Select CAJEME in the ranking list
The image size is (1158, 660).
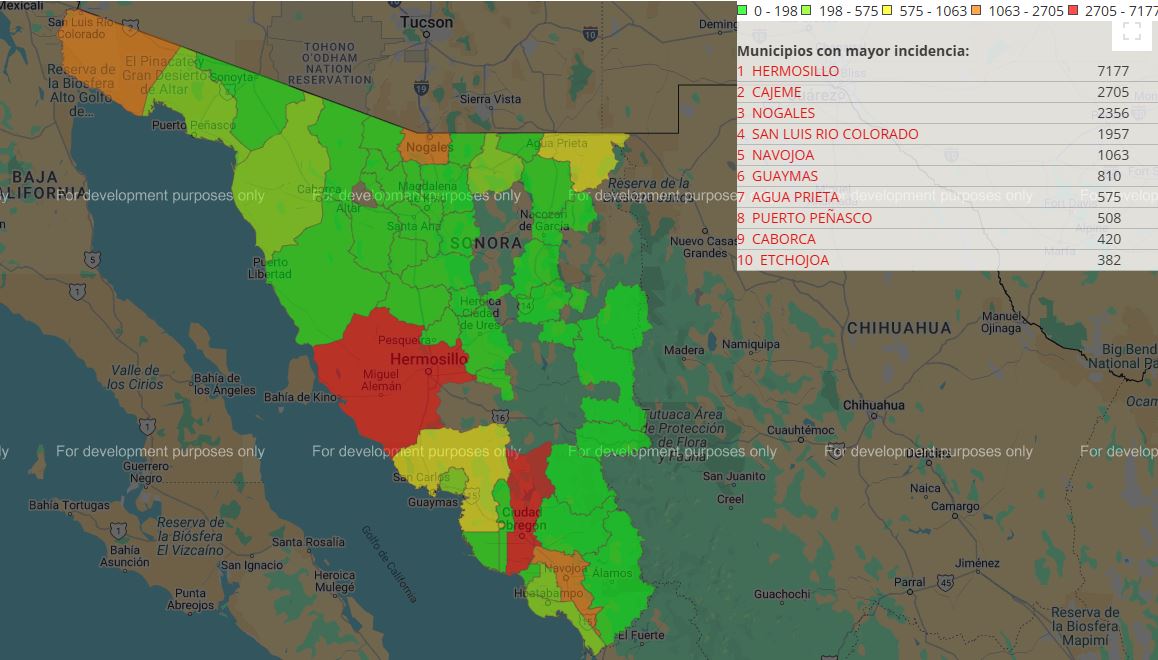coord(776,92)
